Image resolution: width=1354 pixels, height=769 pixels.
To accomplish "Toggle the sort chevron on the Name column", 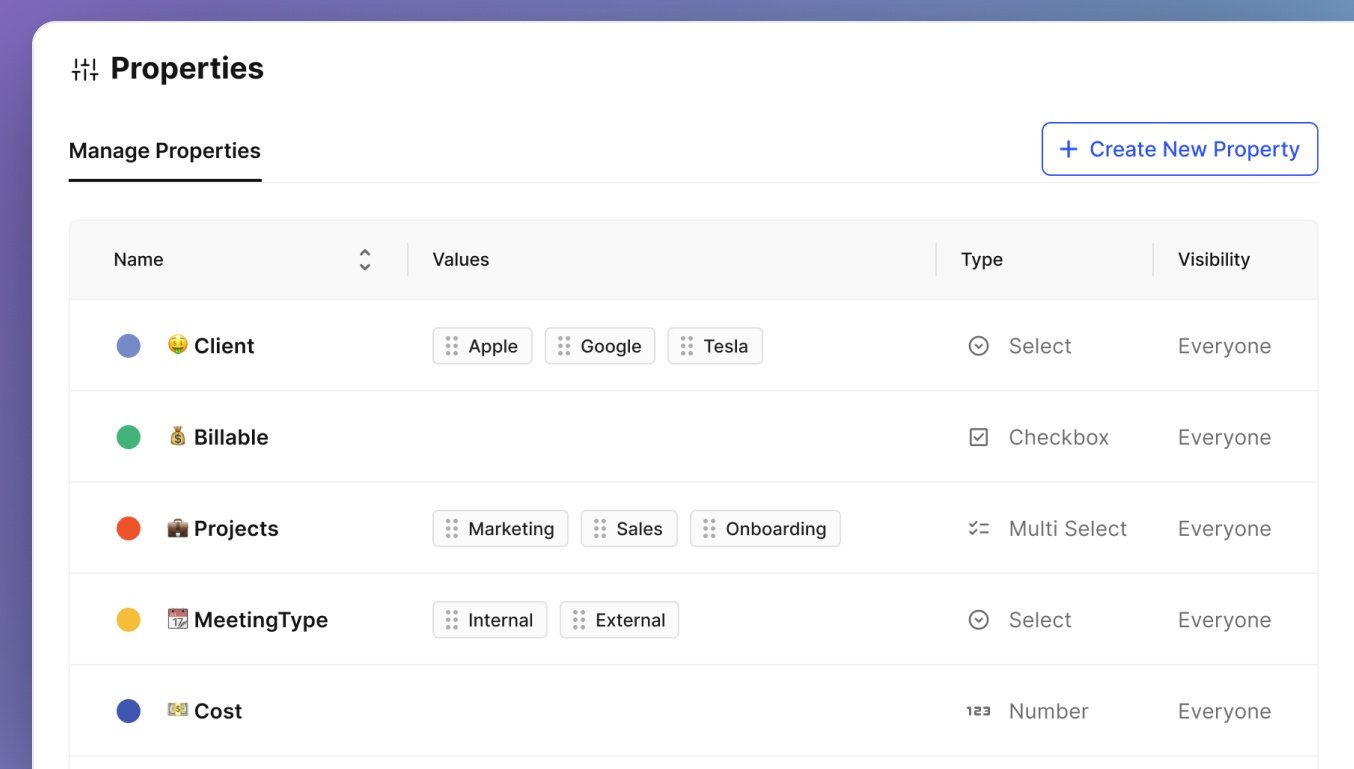I will [x=365, y=259].
